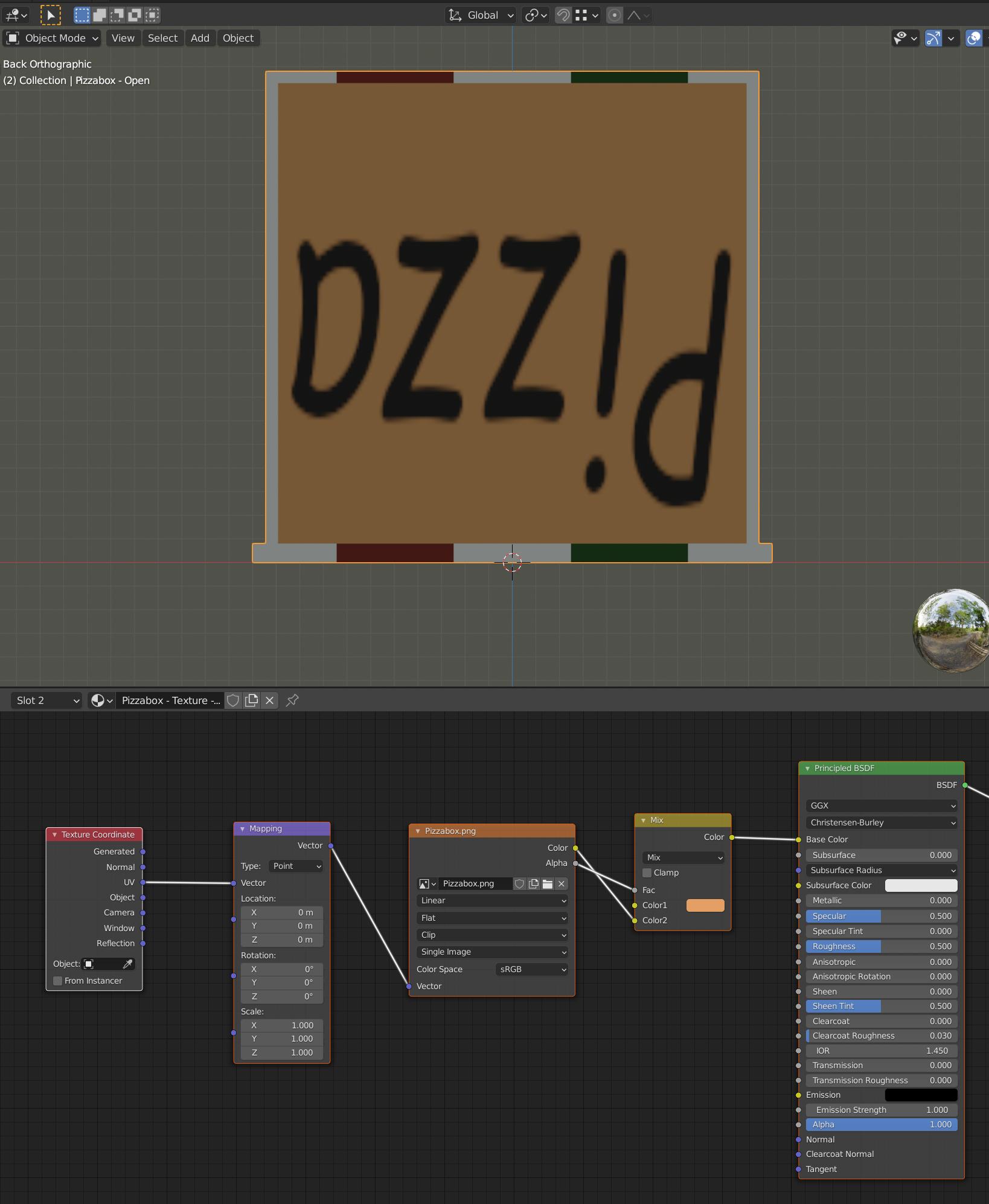
Task: Collapse the Mapping node
Action: click(x=242, y=828)
